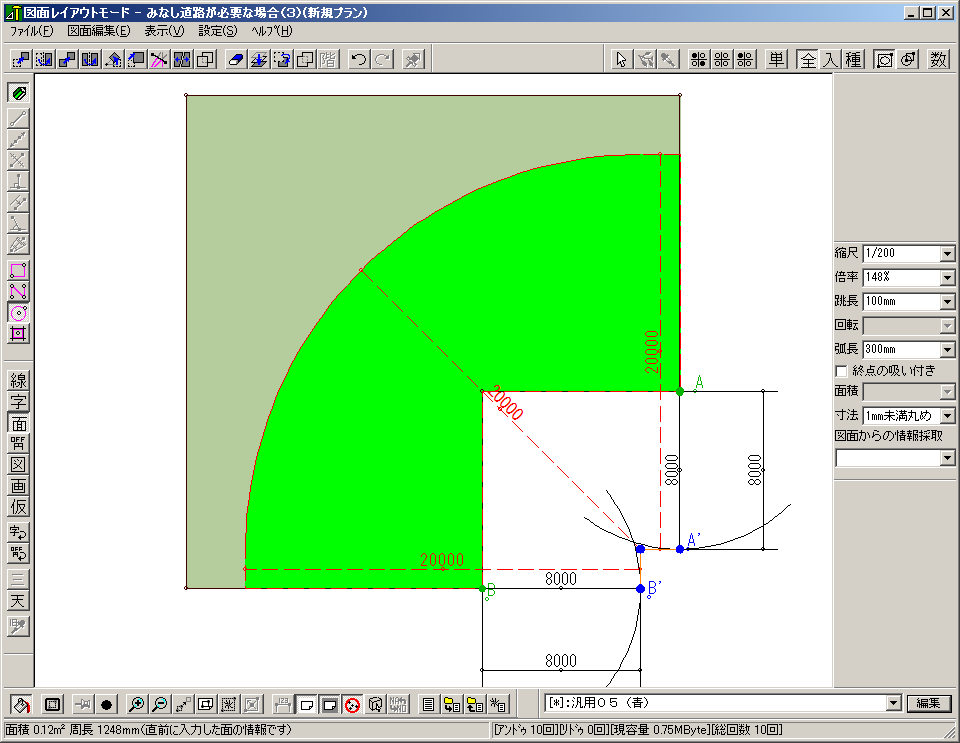Click the 階 floor icon in top toolbar
The width and height of the screenshot is (960, 743).
[328, 59]
